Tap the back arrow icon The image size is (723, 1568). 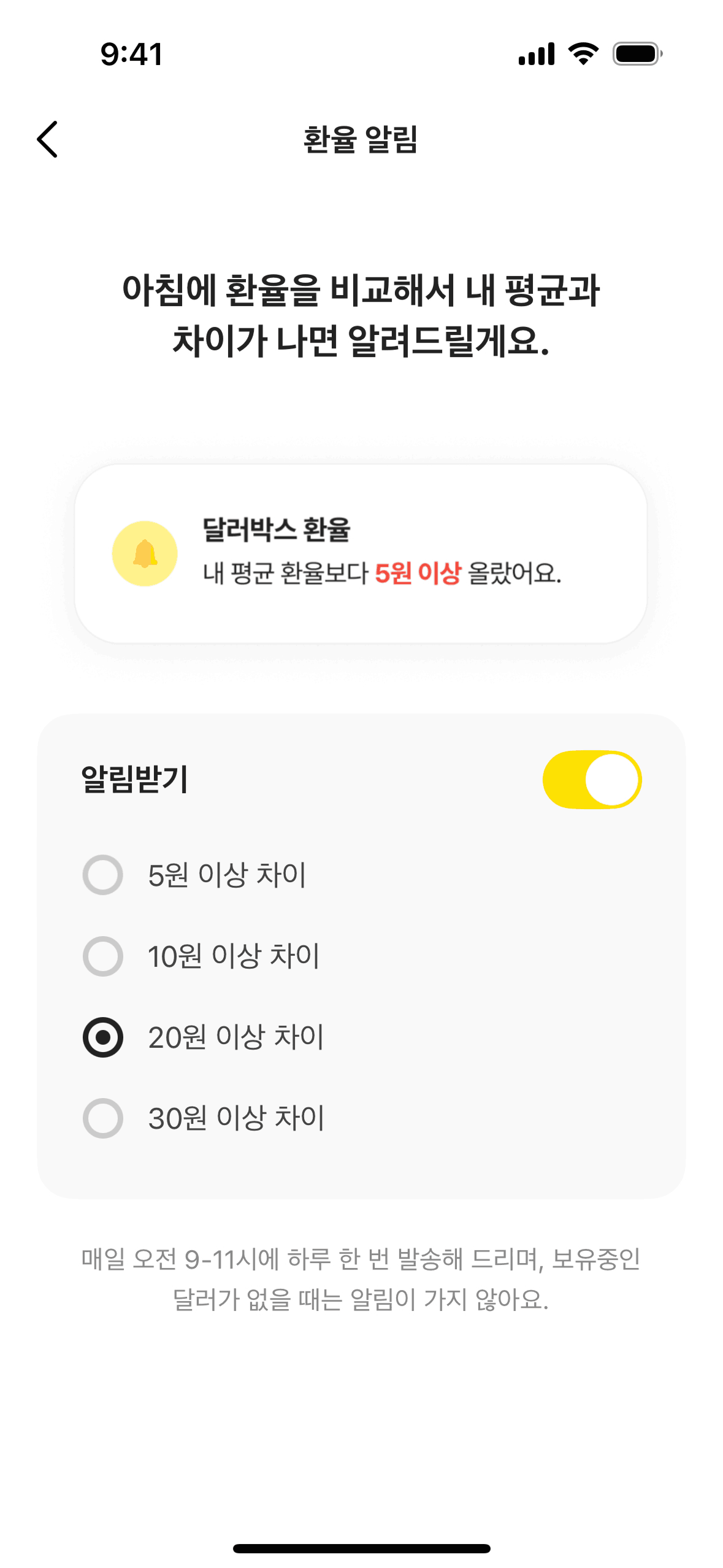48,139
